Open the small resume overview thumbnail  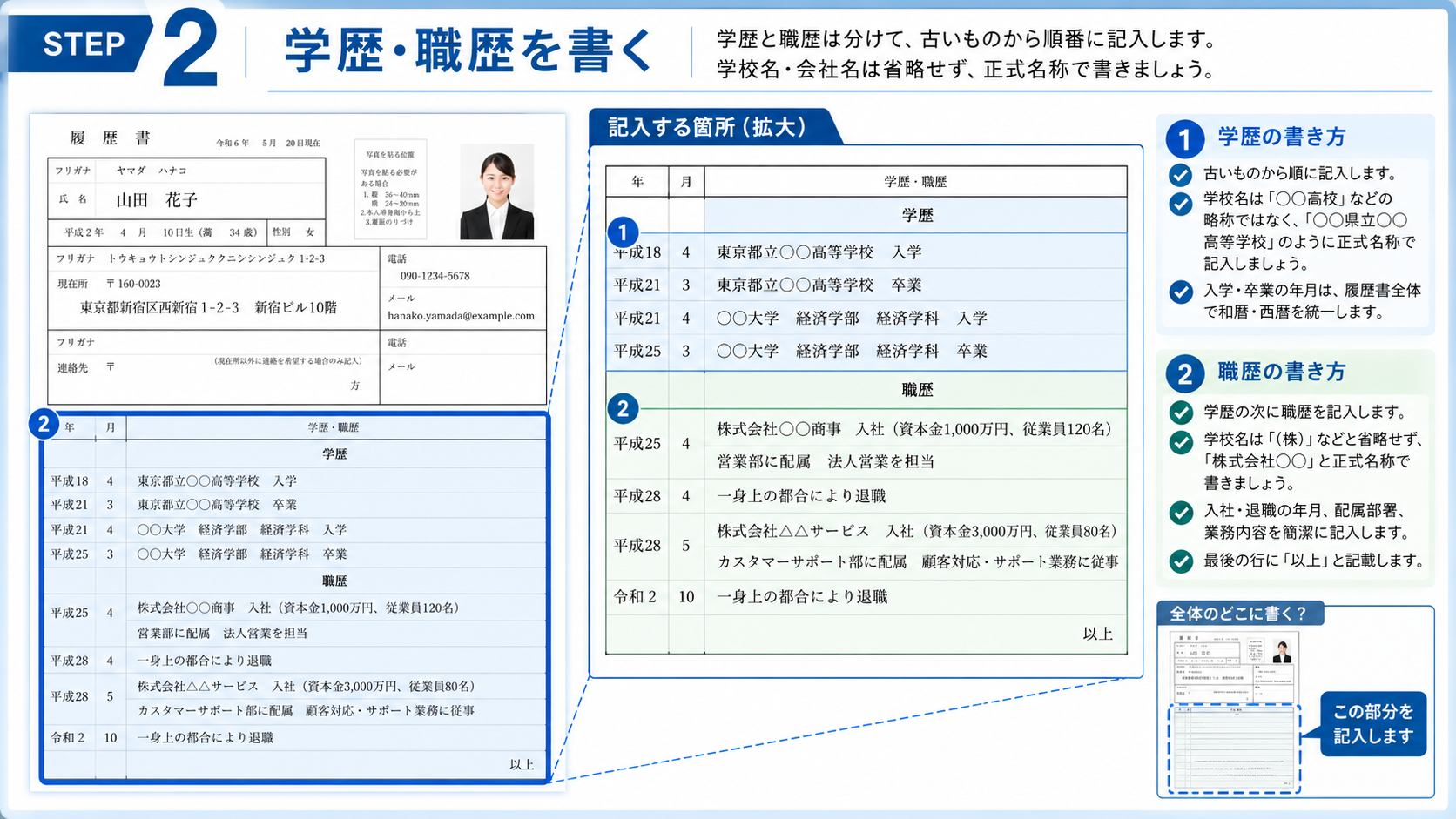1235,711
